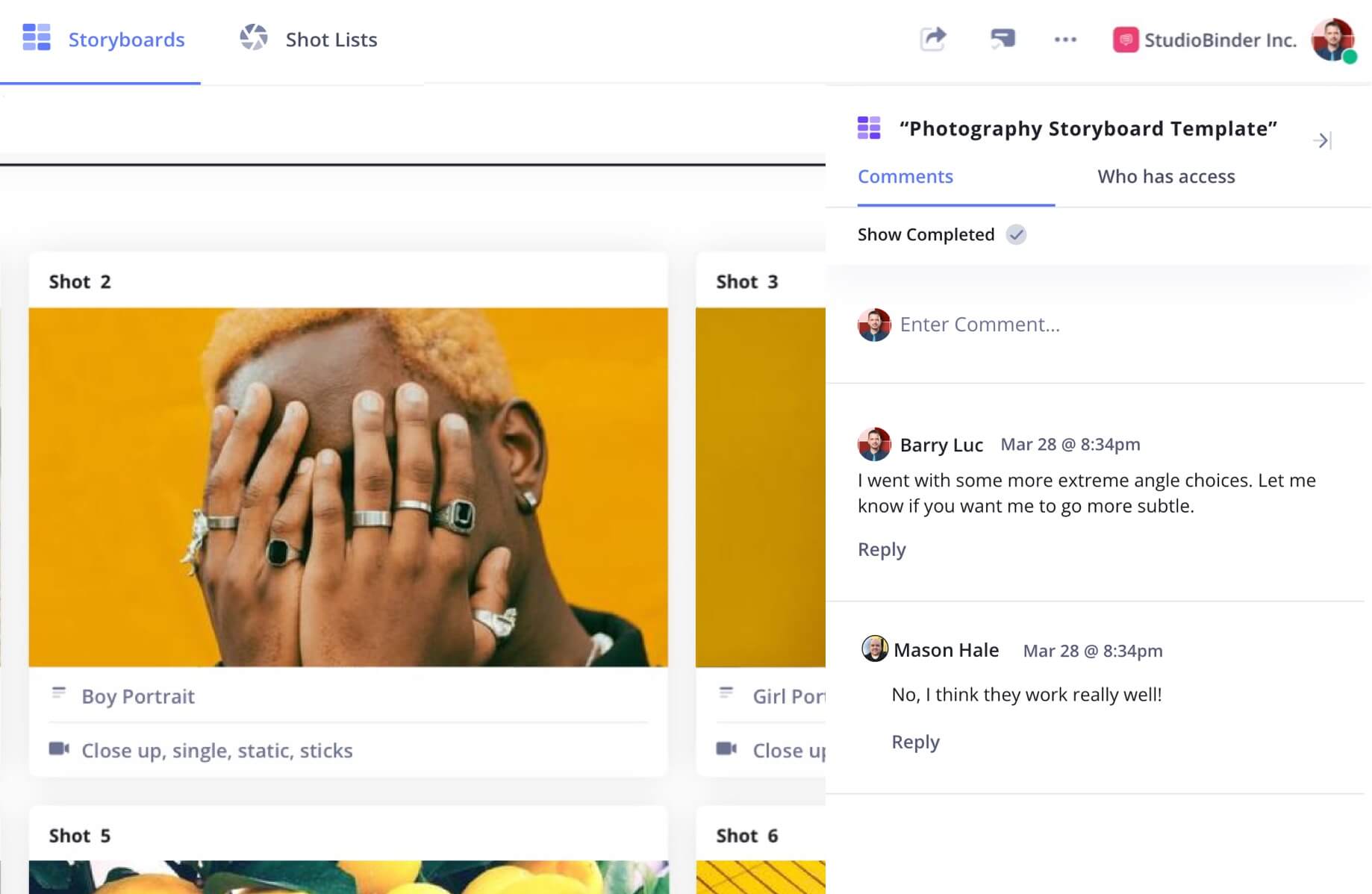Open the user profile avatar in header
Image resolution: width=1372 pixels, height=894 pixels.
pos(1333,40)
